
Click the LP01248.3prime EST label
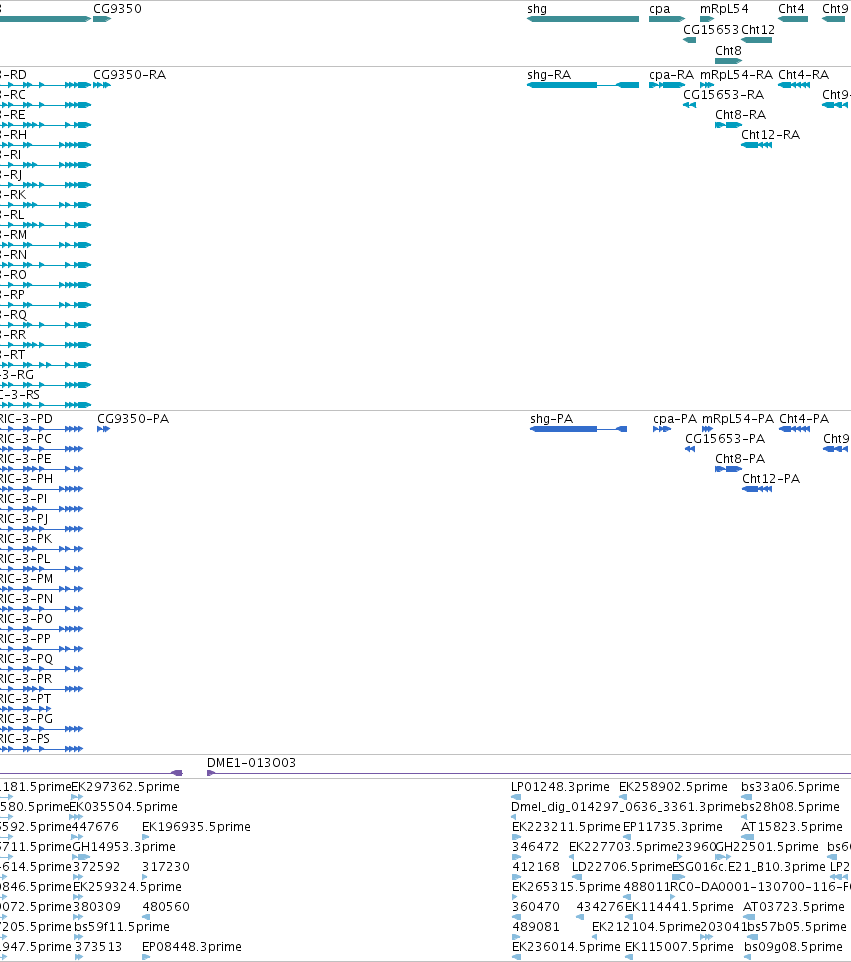pos(561,787)
